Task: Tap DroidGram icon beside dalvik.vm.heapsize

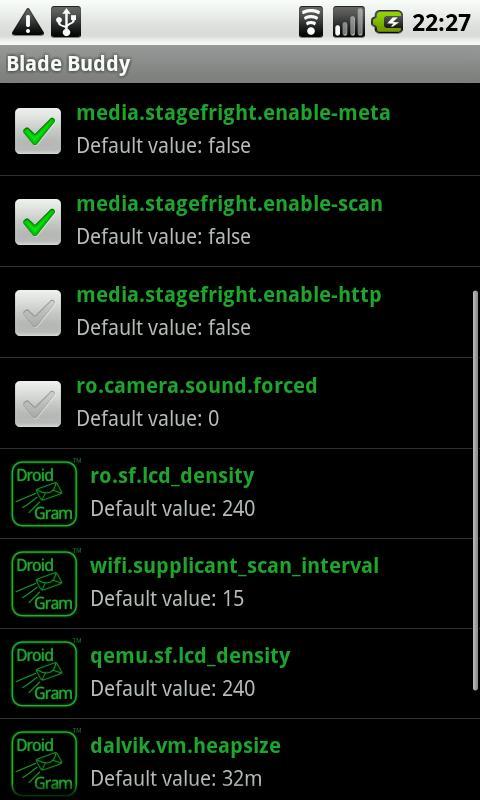Action: [44, 763]
